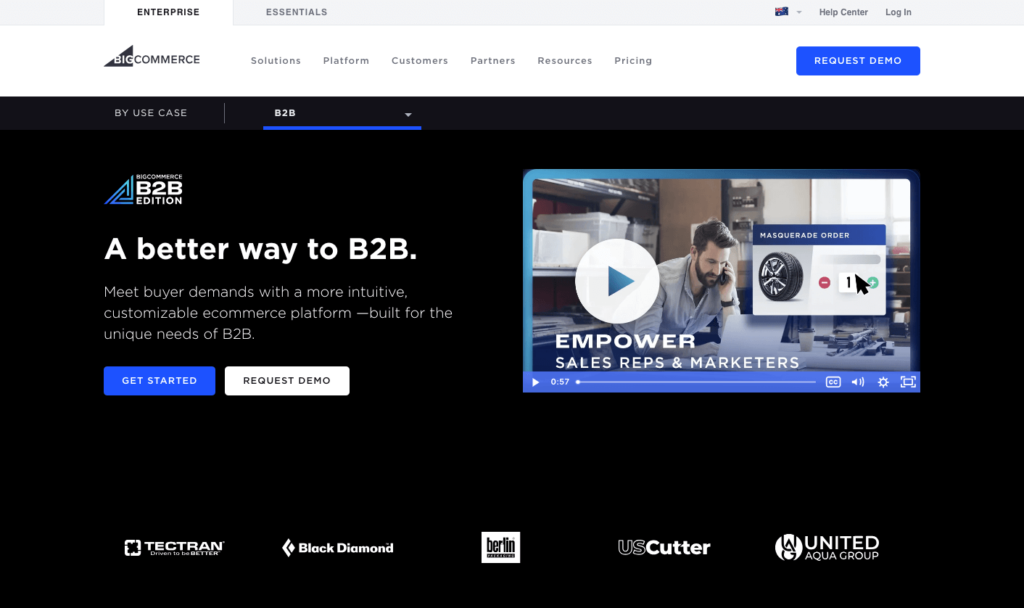The height and width of the screenshot is (608, 1024).
Task: Click the United Aqua Group logo
Action: click(x=827, y=547)
